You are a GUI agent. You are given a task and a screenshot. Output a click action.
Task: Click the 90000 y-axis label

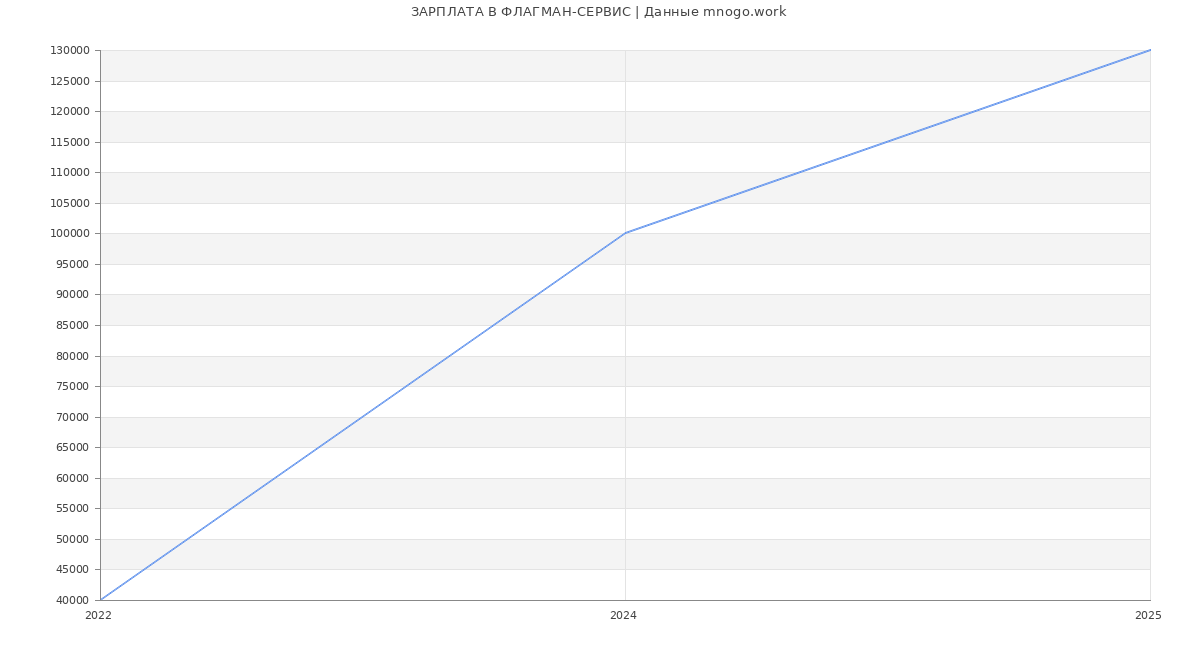73,295
